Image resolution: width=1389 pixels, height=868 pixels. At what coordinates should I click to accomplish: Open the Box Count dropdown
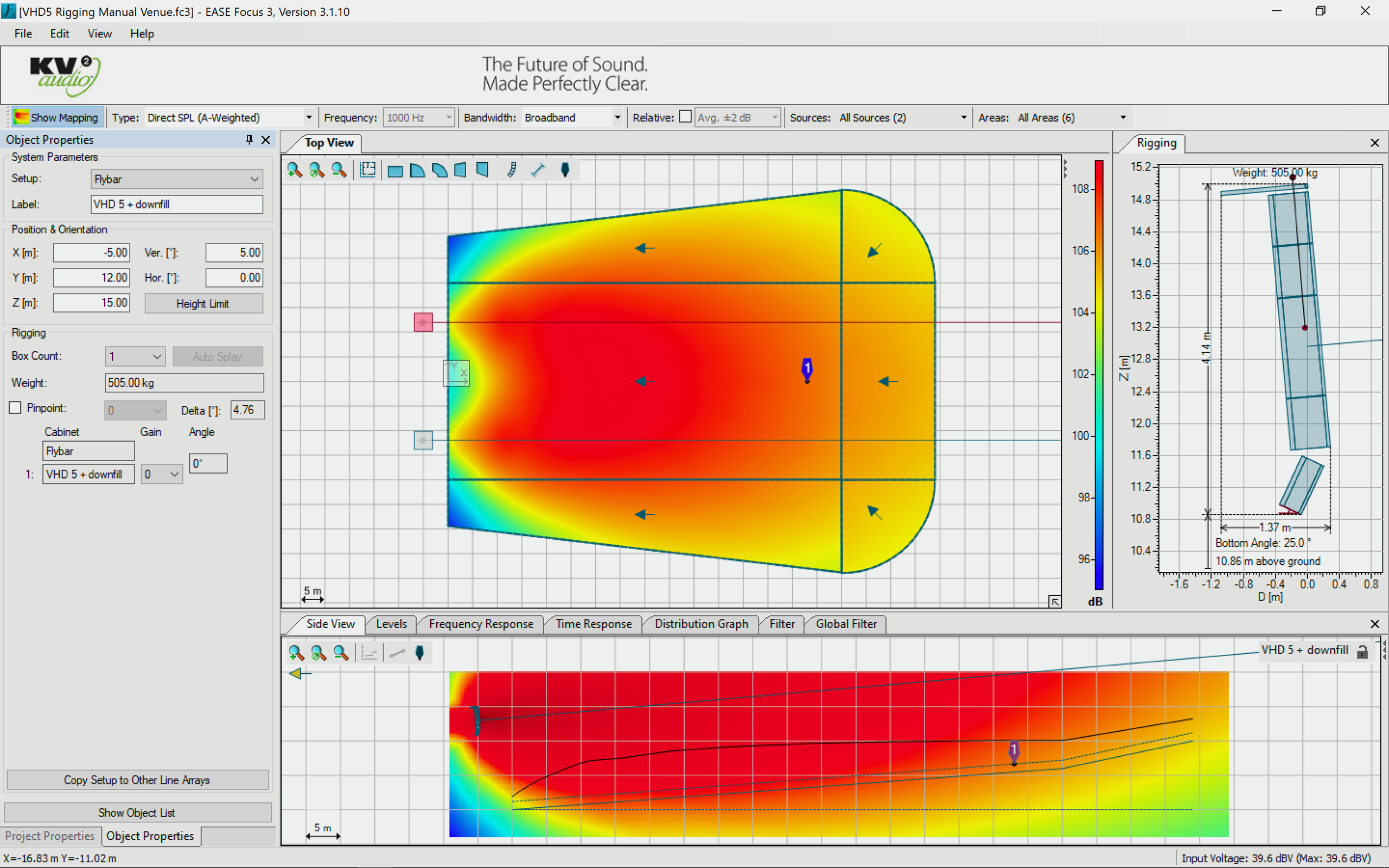pyautogui.click(x=136, y=356)
